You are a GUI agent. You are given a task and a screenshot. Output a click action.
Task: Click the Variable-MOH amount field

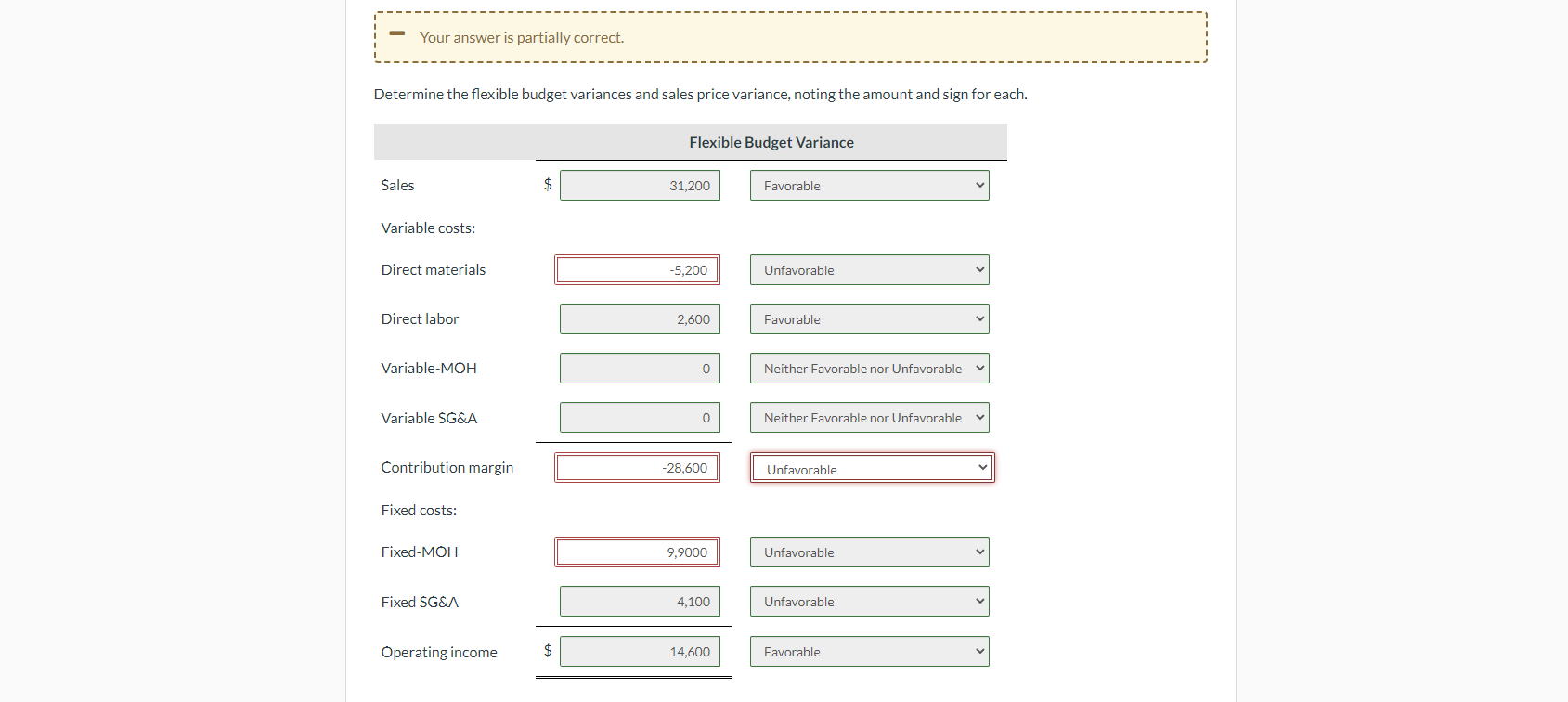(640, 369)
